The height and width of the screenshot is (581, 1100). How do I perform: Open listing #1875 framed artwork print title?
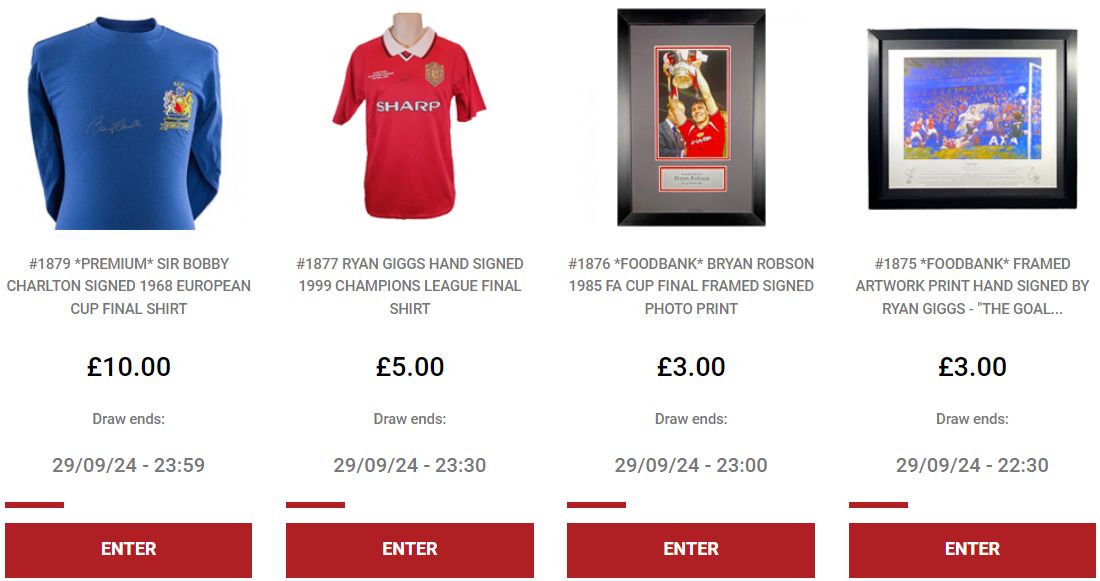coord(972,286)
